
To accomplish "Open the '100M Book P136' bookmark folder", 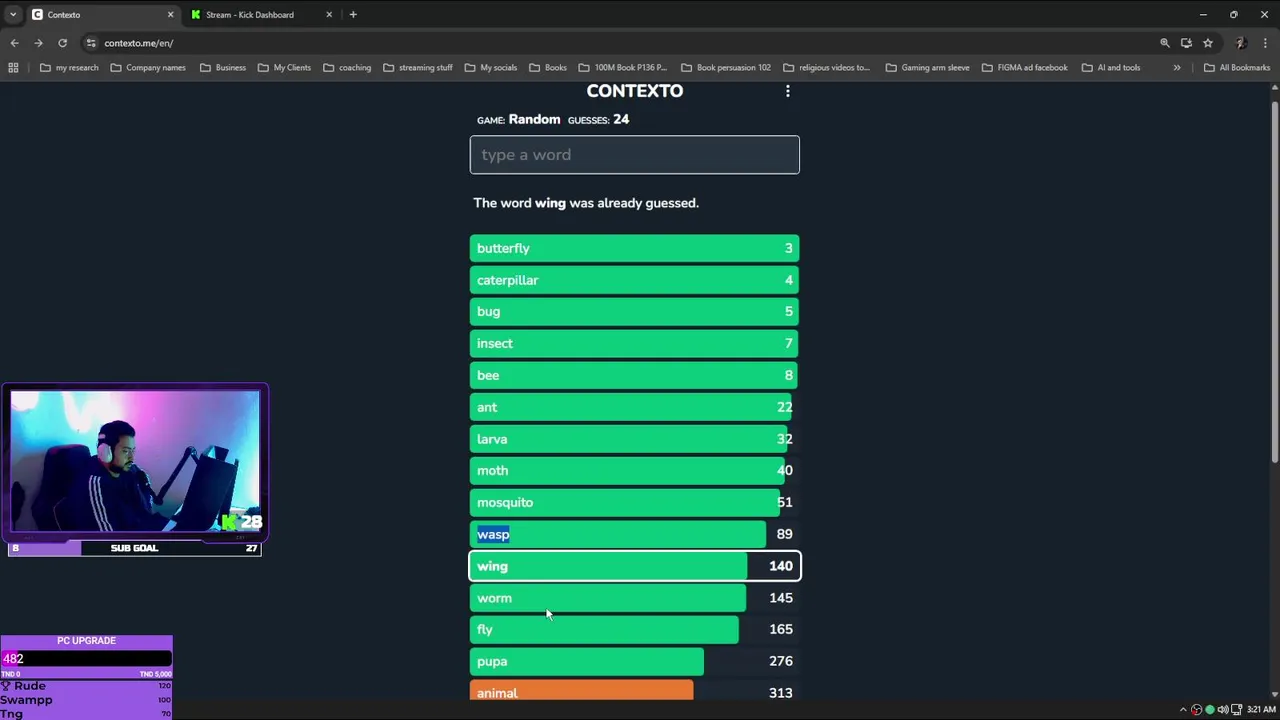I will coord(623,68).
